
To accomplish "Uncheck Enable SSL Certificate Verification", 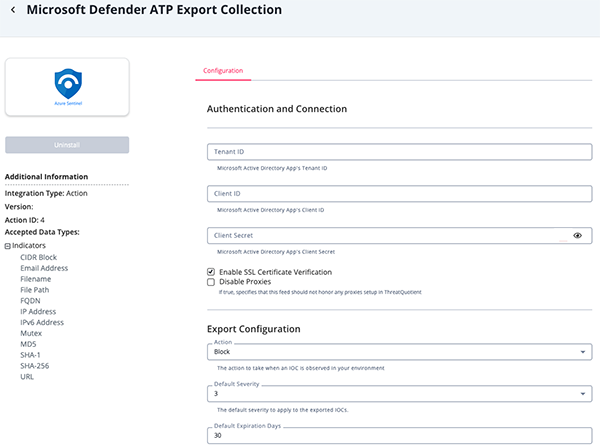I will (211, 272).
